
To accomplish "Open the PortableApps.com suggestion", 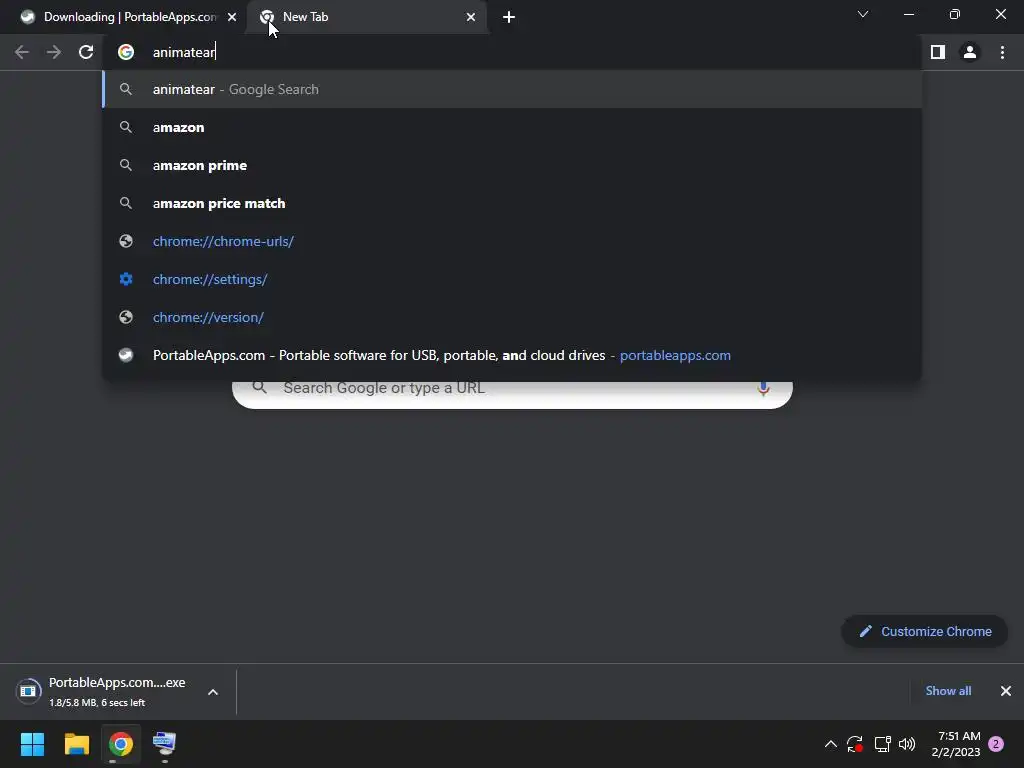I will pyautogui.click(x=512, y=355).
